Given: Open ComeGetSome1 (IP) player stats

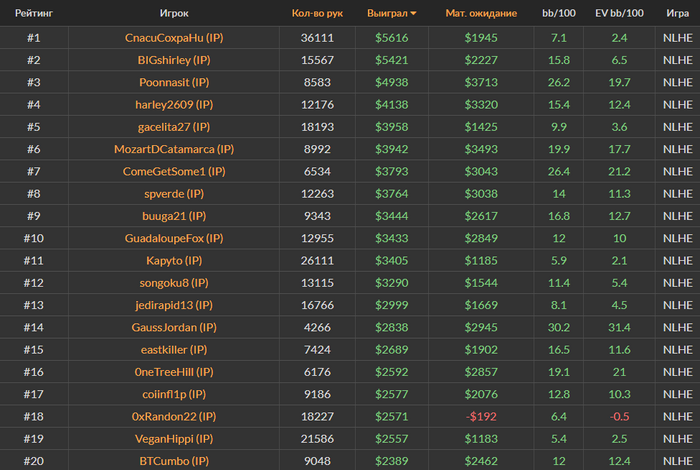Looking at the screenshot, I should coord(174,172).
